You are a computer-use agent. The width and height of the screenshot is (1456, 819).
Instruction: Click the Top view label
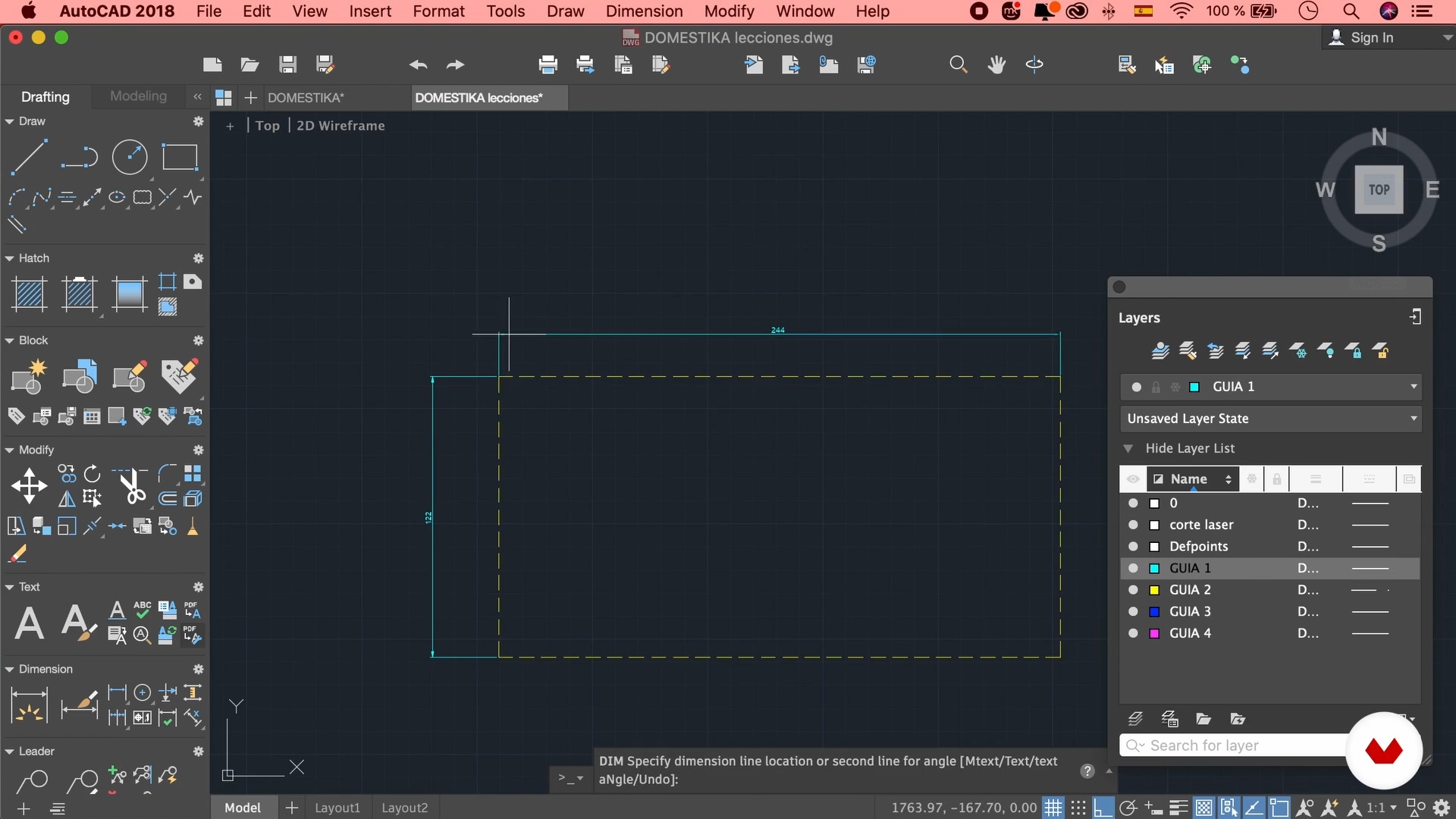[267, 126]
